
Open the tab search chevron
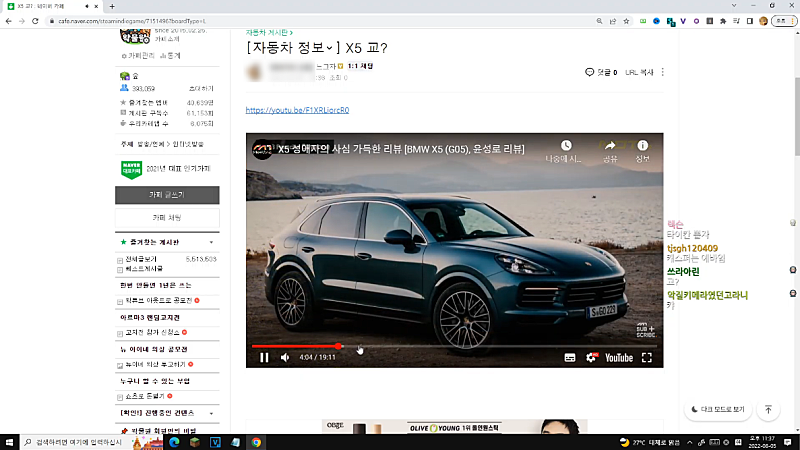[x=734, y=6]
